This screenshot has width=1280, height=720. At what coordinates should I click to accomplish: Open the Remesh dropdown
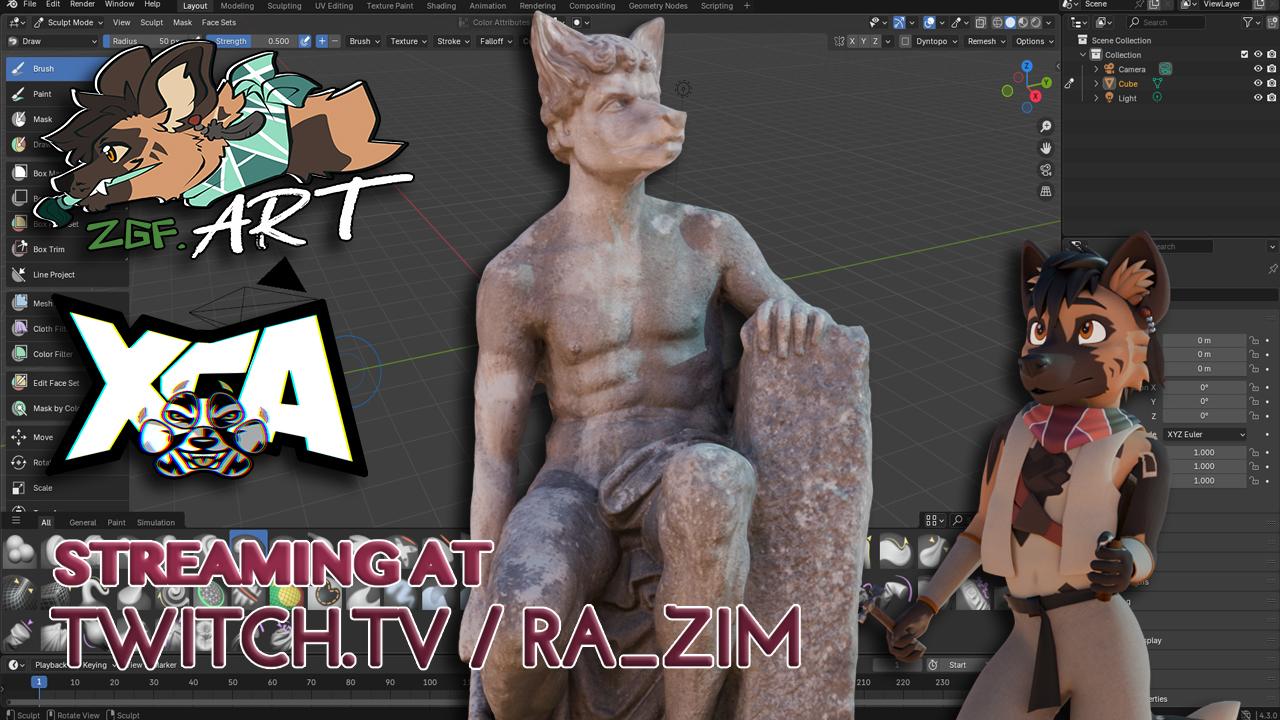pyautogui.click(x=986, y=41)
